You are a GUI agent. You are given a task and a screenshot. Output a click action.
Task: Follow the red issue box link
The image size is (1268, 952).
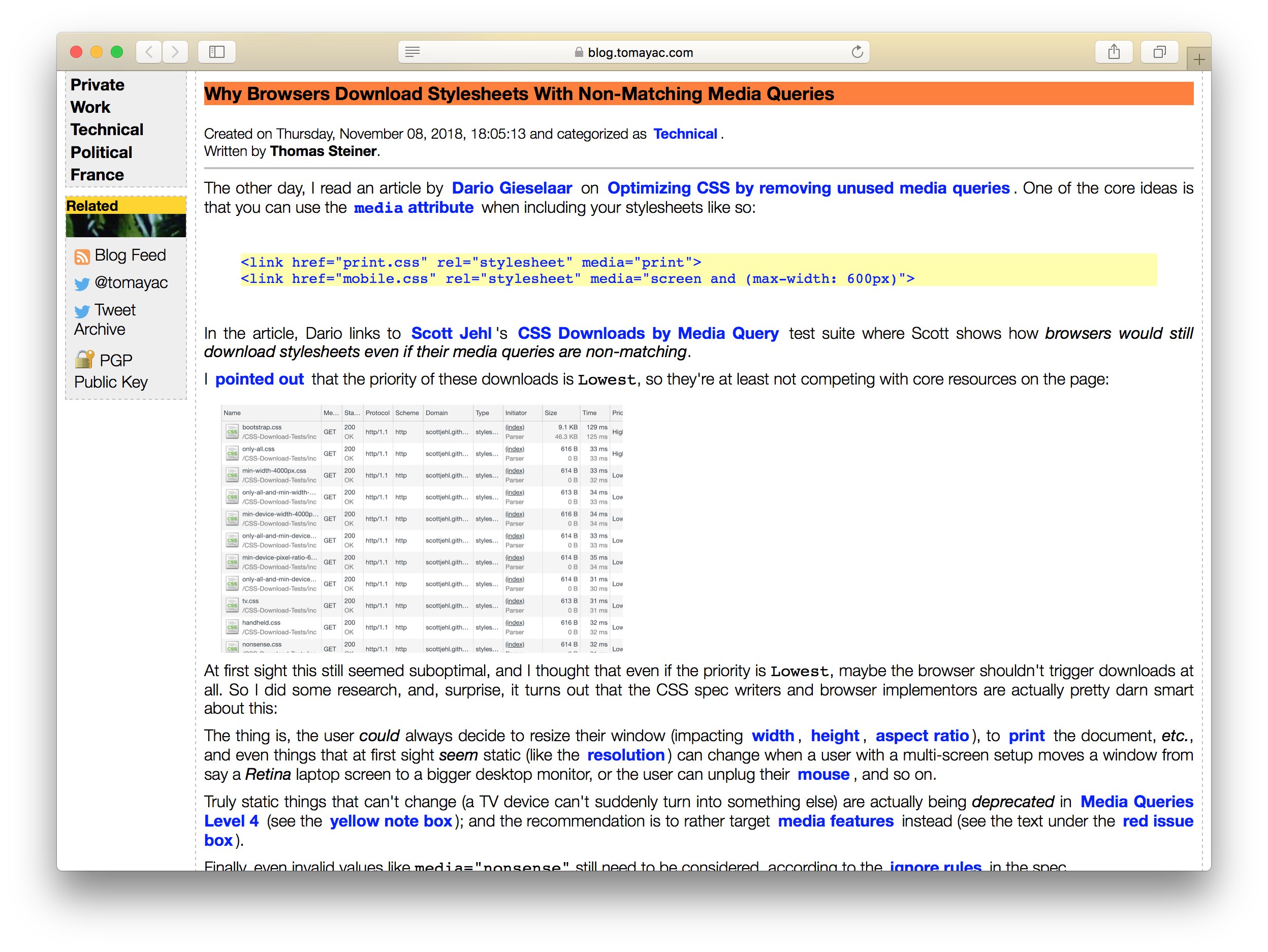click(1158, 821)
